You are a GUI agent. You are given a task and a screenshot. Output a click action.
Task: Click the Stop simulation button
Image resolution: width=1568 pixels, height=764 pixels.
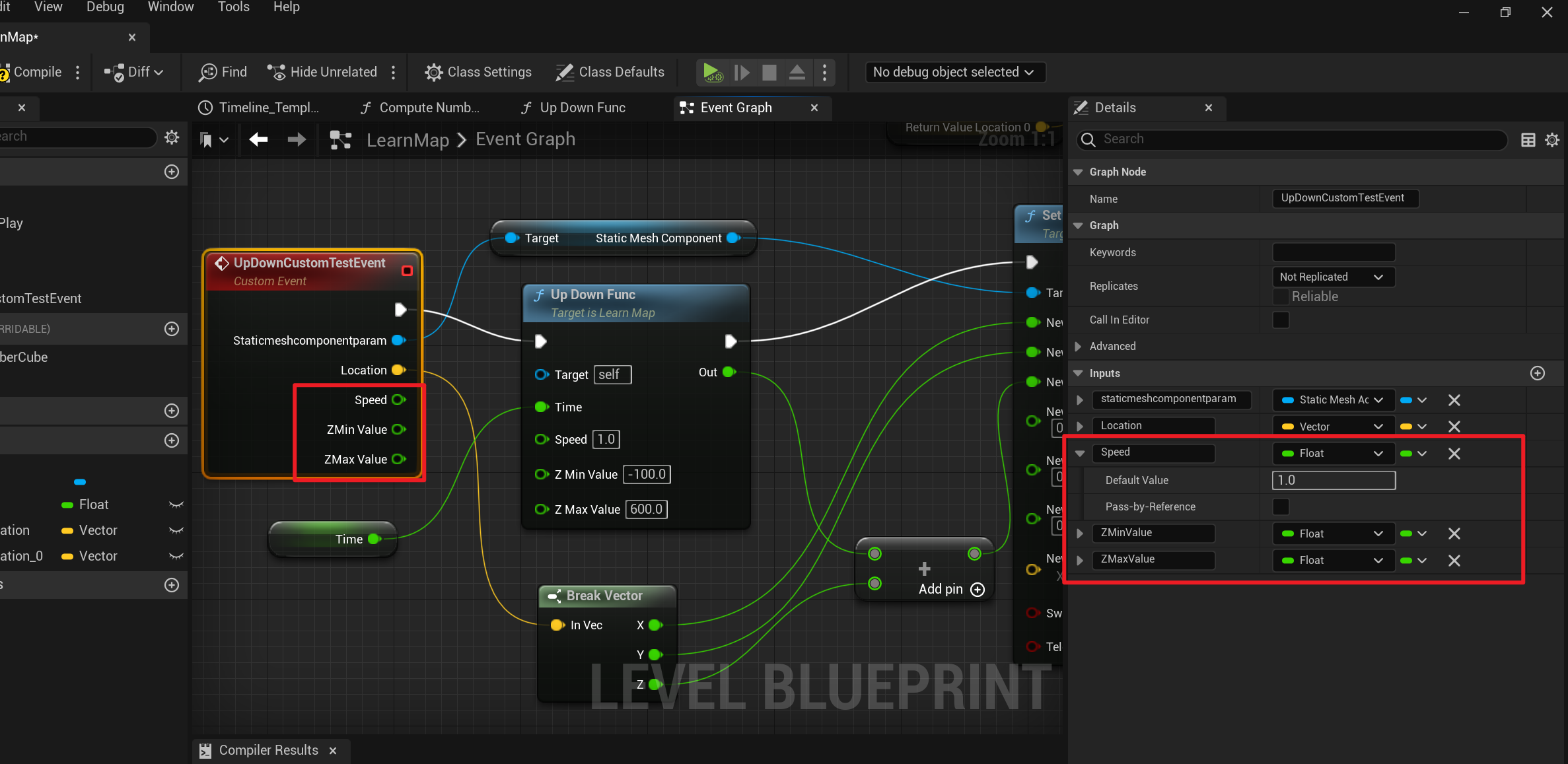(769, 72)
